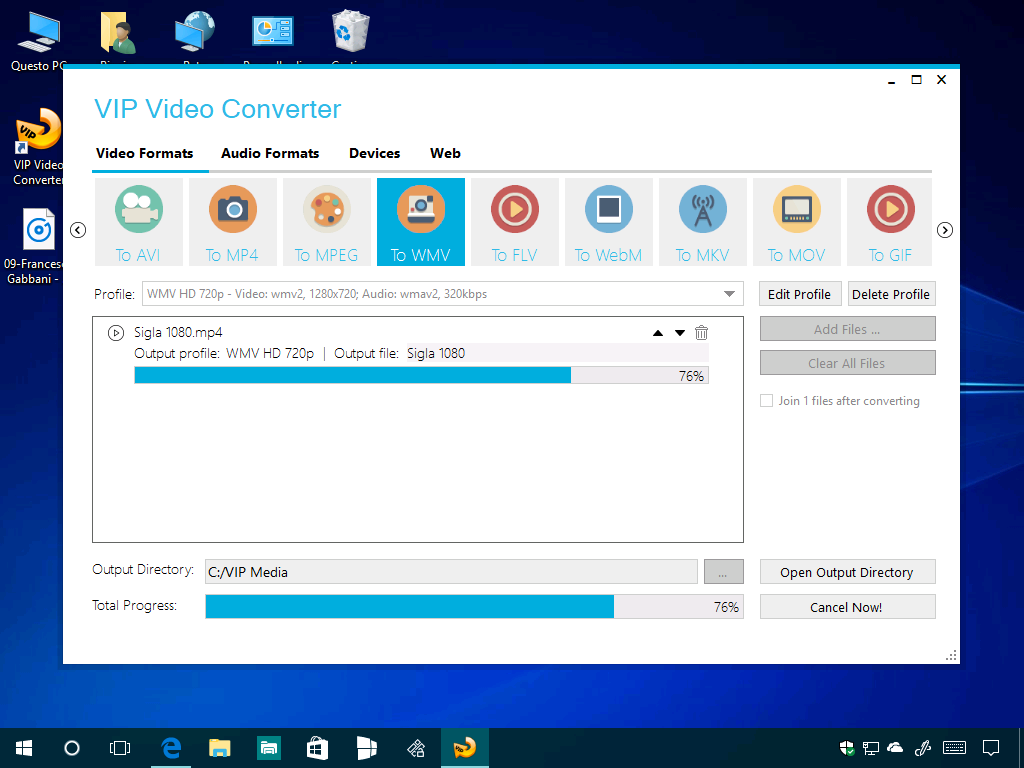Select Questo PC desktop icon

tap(38, 40)
